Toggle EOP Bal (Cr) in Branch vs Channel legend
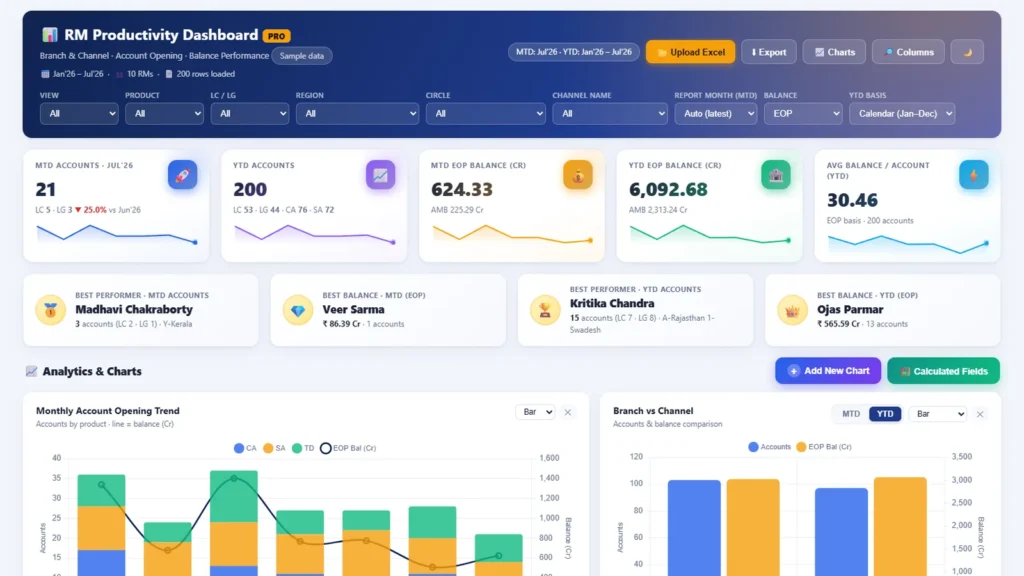Image resolution: width=1024 pixels, height=576 pixels. click(824, 447)
